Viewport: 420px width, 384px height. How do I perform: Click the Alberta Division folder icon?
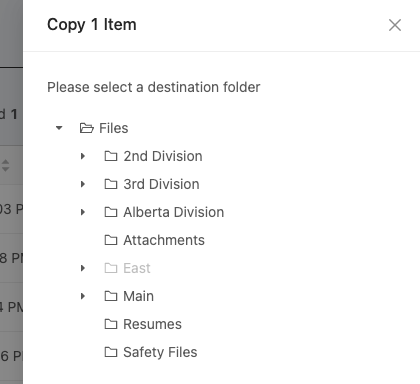(111, 212)
